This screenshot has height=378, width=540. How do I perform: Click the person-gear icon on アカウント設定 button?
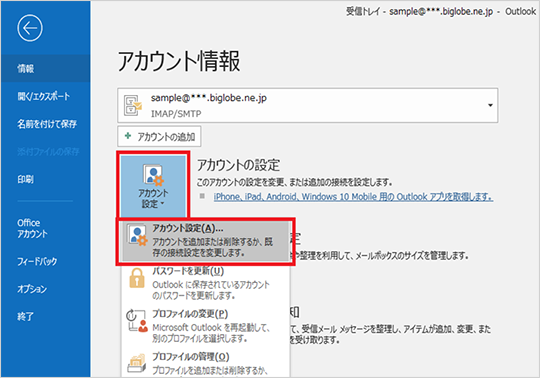153,175
